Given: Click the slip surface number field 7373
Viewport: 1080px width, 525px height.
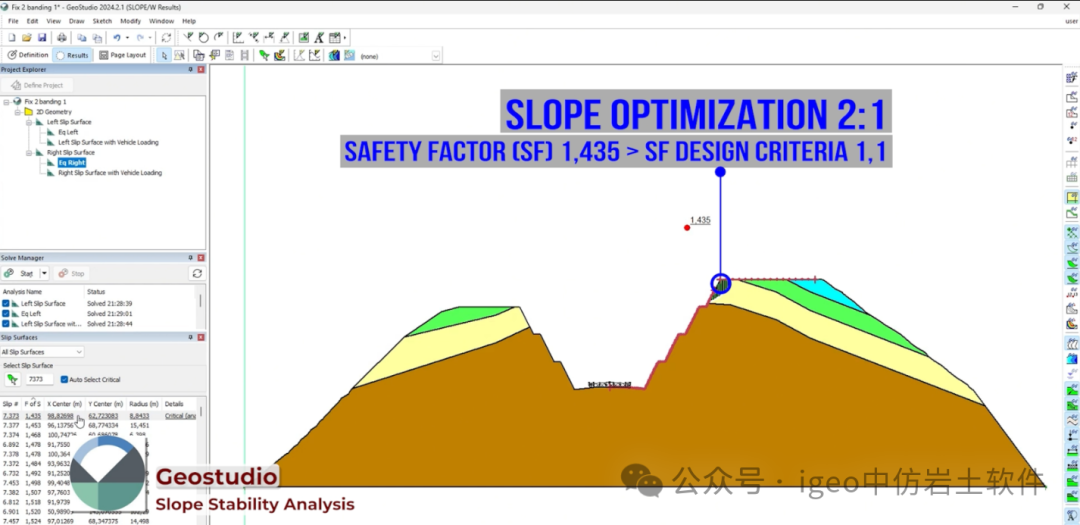Looking at the screenshot, I should tap(39, 379).
